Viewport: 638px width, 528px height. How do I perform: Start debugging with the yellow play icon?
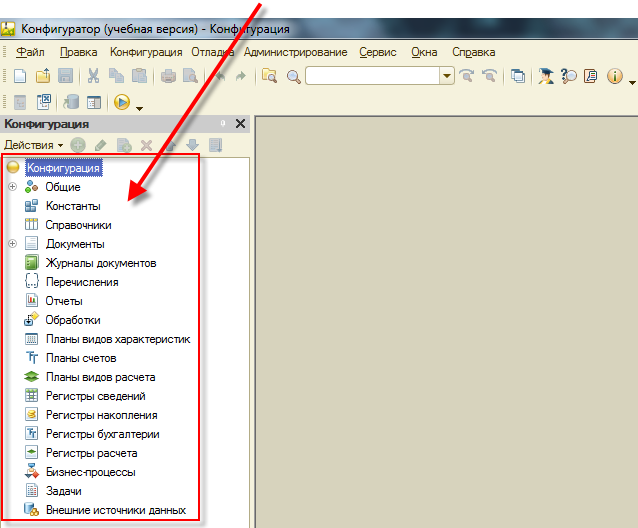click(122, 102)
